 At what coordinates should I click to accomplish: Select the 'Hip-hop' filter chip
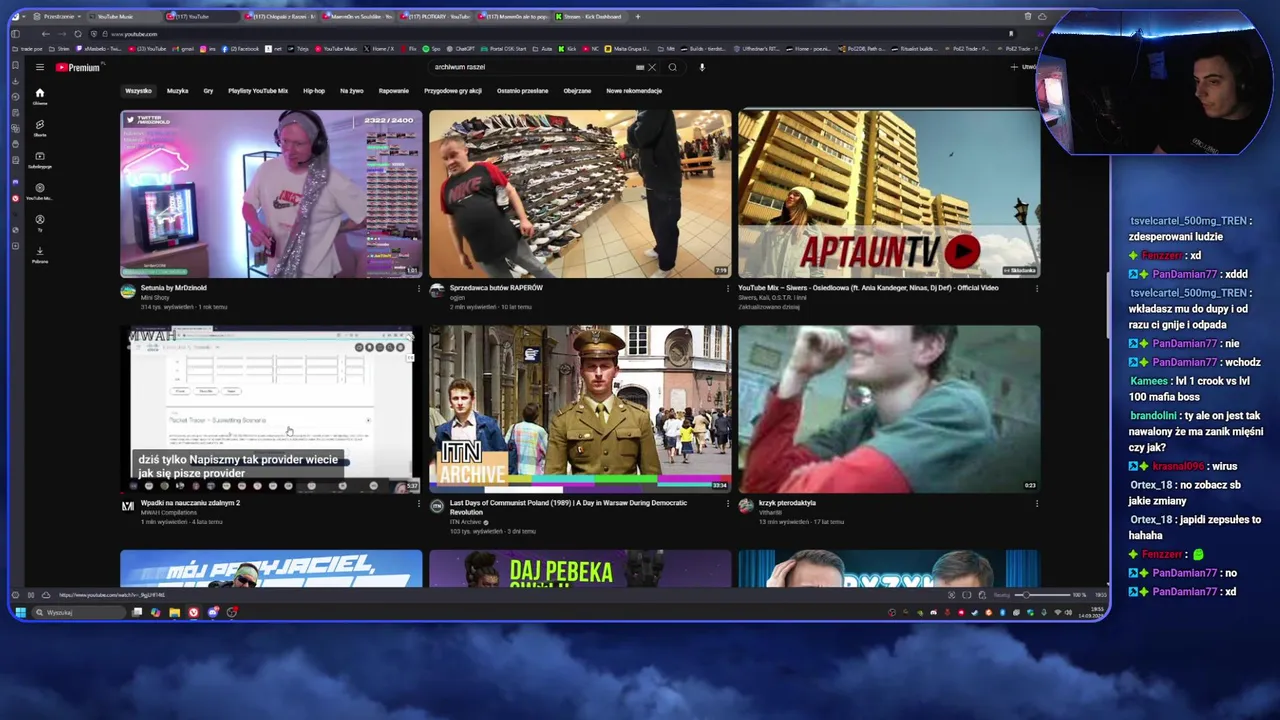[x=314, y=91]
